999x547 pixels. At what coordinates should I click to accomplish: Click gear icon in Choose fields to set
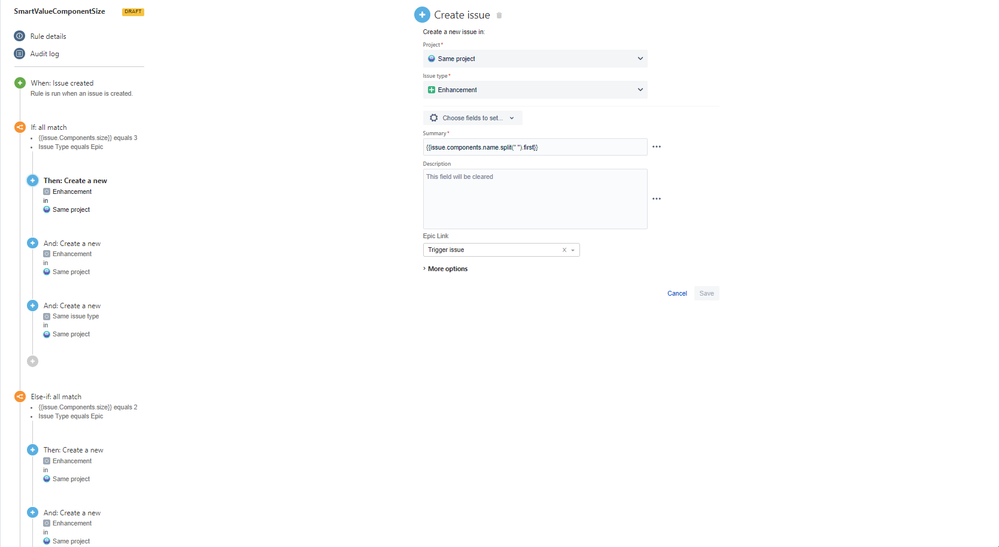[x=434, y=118]
